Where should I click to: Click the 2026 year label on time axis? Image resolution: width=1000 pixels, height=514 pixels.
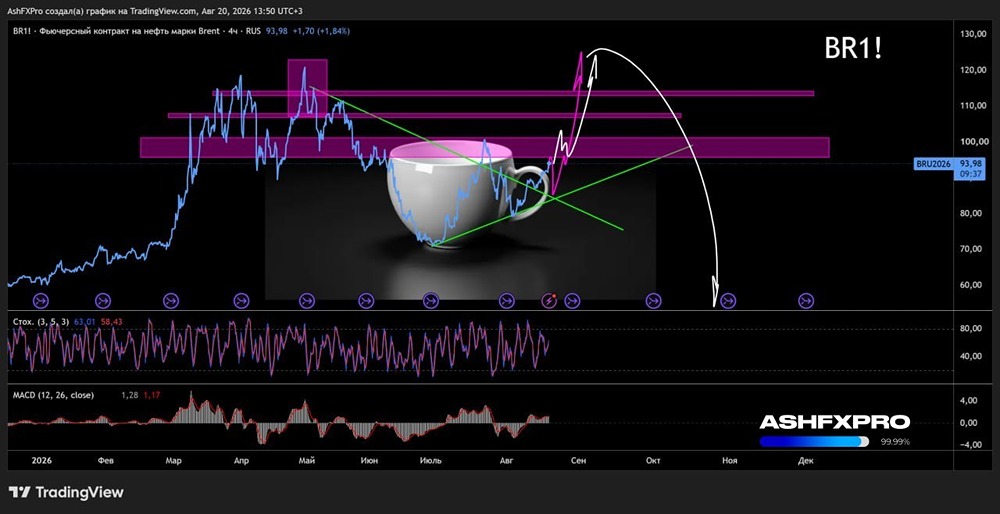[x=41, y=460]
